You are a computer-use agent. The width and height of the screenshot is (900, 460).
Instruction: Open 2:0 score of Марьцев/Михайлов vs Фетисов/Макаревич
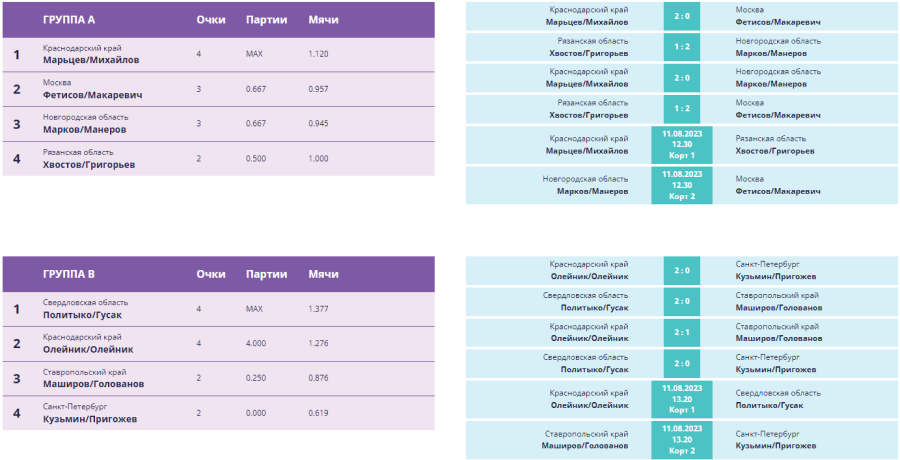(681, 15)
